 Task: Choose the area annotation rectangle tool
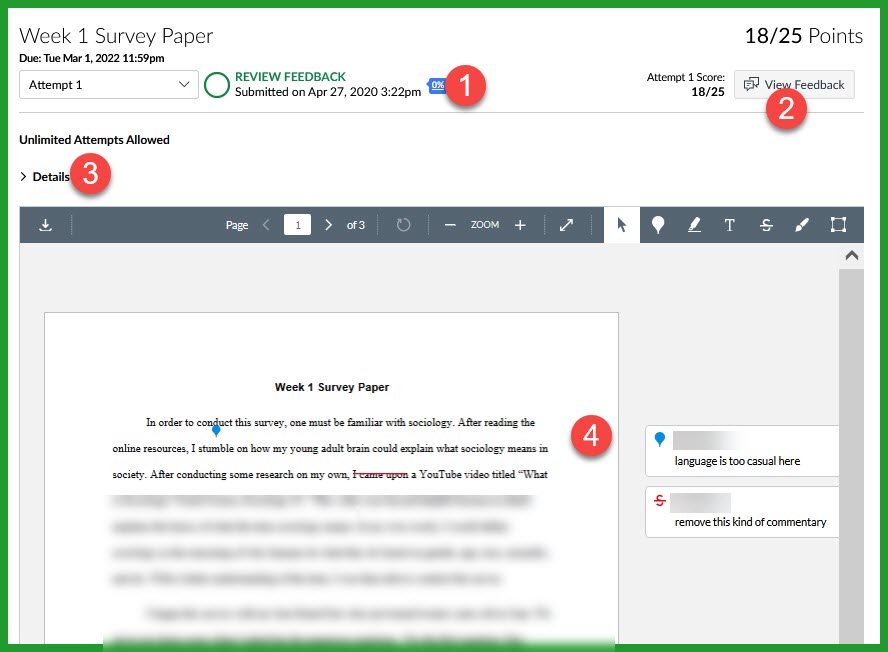(838, 225)
